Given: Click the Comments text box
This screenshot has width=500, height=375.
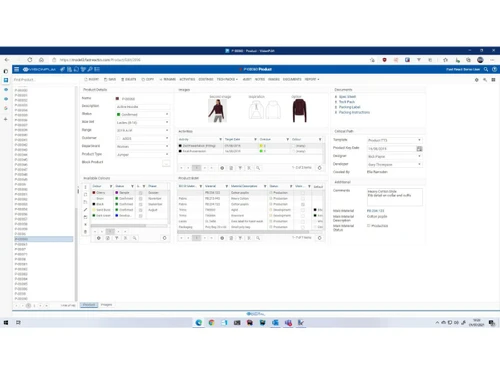Looking at the screenshot, I should pyautogui.click(x=395, y=197).
